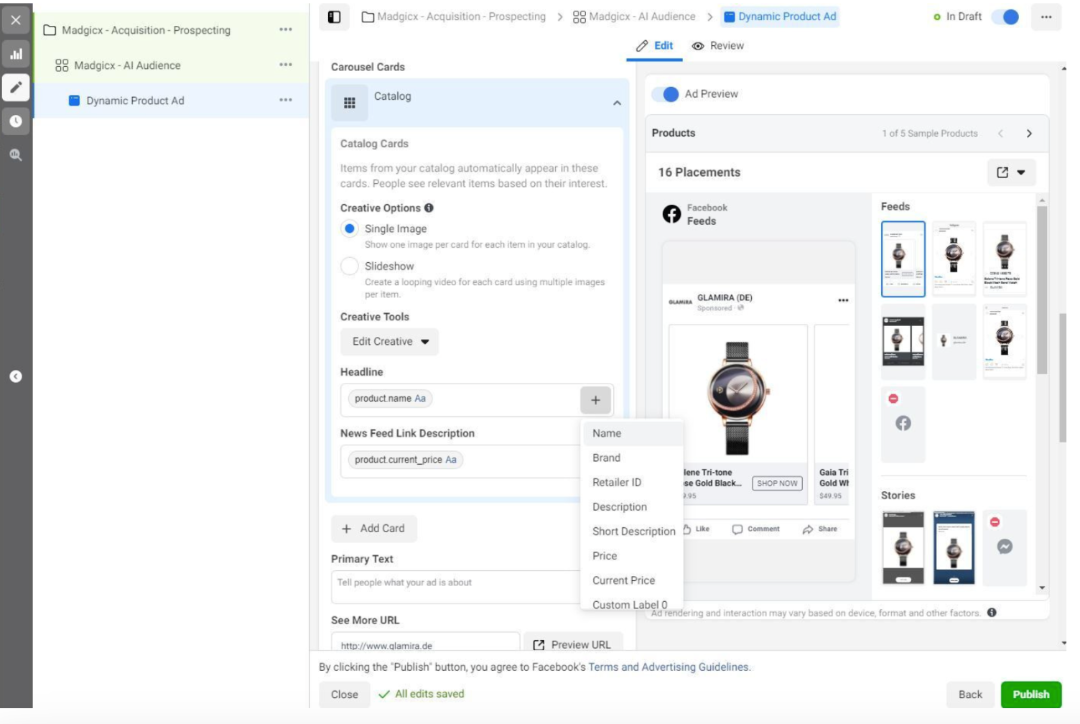Open the placements external view dropdown

[x=1010, y=172]
